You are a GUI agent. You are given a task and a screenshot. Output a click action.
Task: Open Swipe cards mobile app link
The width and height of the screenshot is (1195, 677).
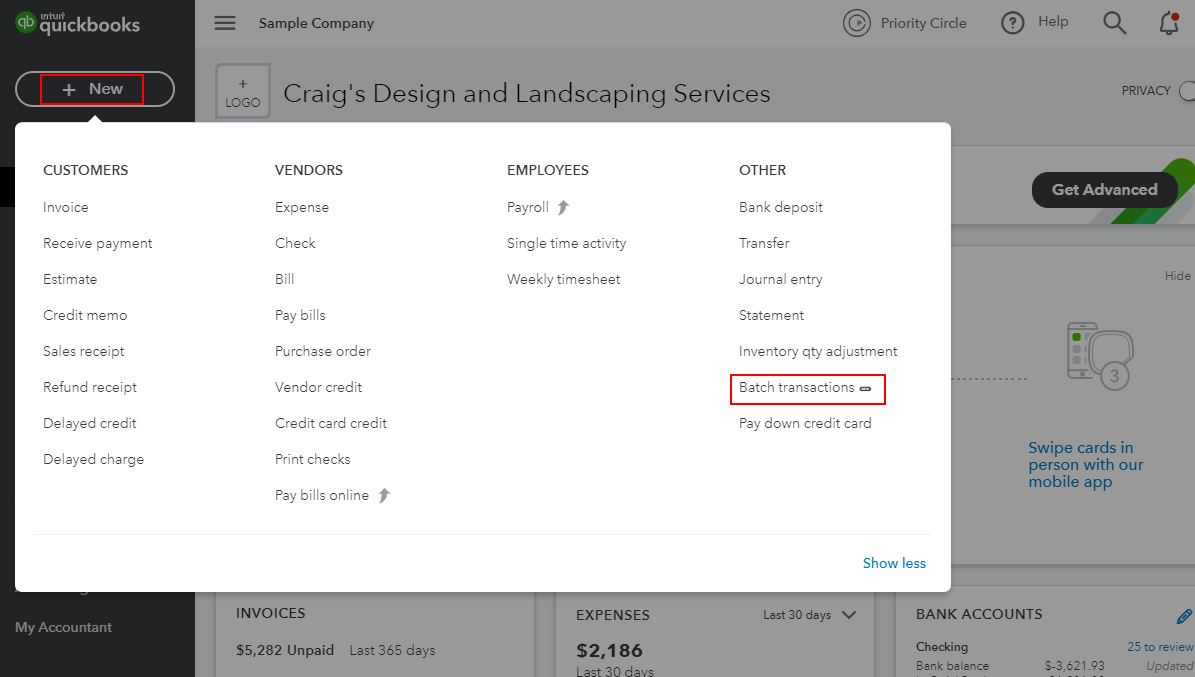click(1085, 464)
